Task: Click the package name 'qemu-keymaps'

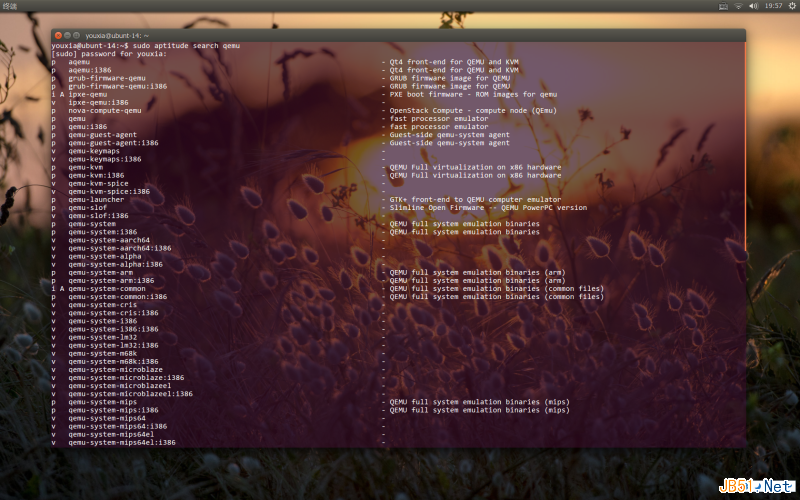Action: pos(94,151)
